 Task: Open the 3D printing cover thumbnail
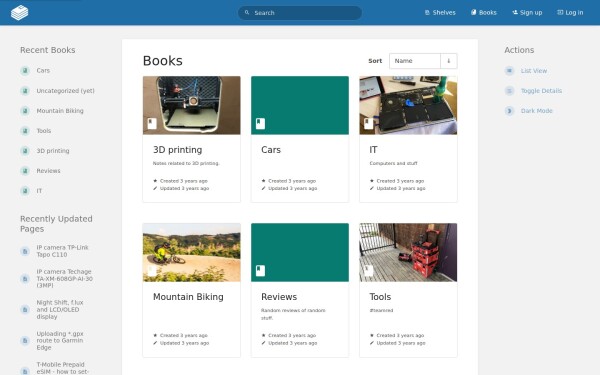192,105
